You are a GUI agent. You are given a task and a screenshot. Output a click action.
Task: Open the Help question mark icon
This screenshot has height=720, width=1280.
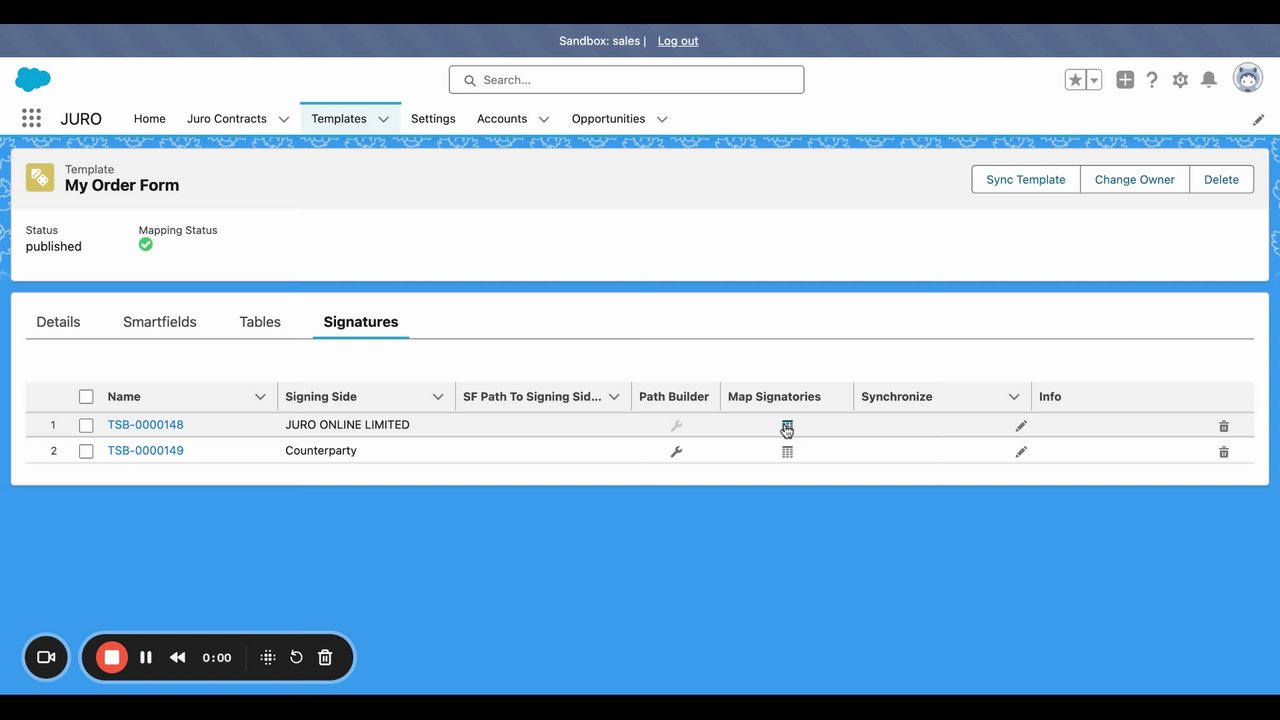pos(1152,80)
